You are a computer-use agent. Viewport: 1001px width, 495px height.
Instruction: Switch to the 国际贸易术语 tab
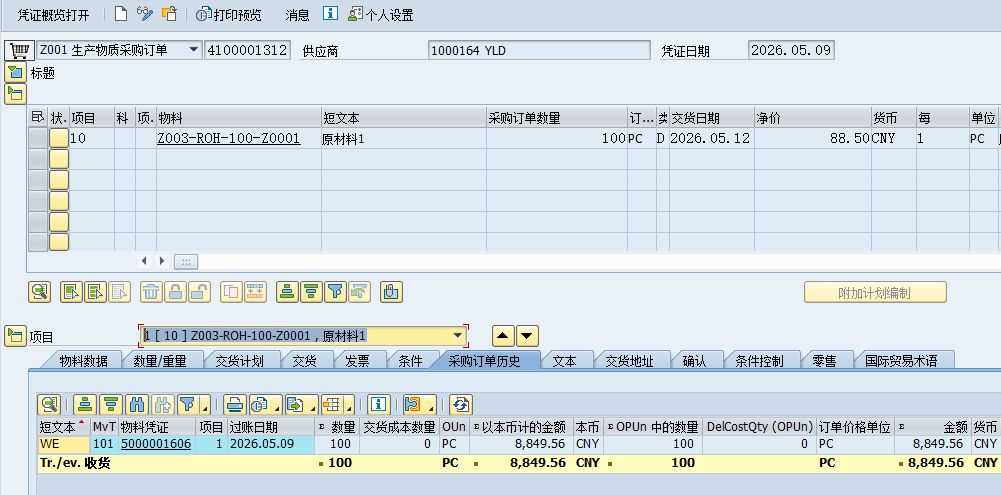click(x=901, y=361)
